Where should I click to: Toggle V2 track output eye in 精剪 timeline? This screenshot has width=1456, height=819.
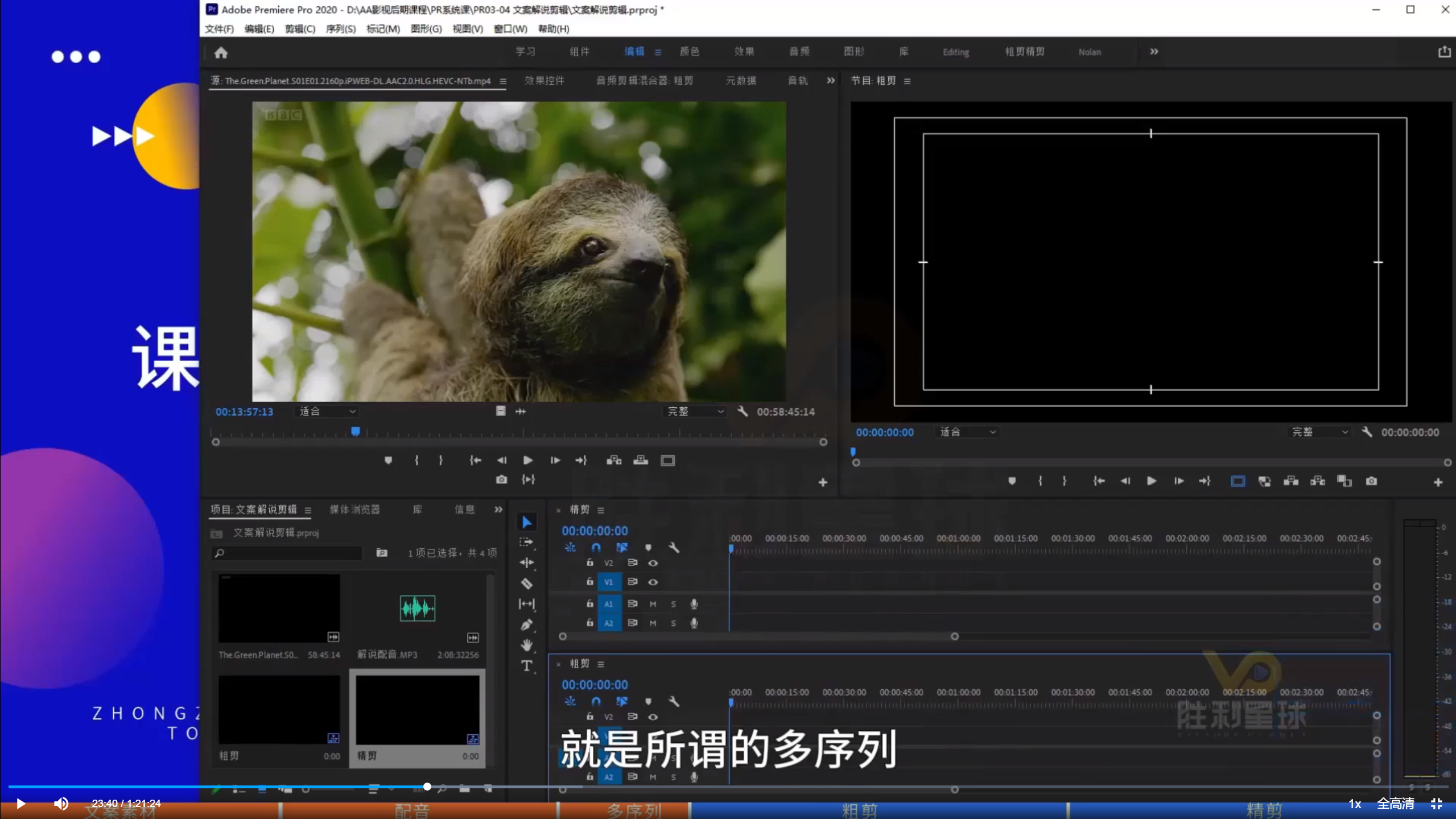653,563
